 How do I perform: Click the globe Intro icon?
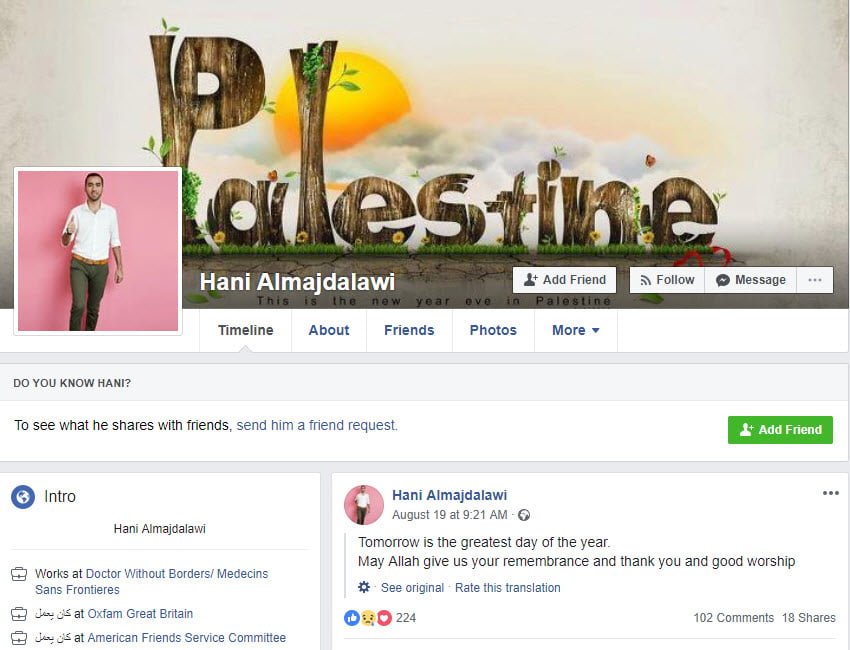[23, 497]
